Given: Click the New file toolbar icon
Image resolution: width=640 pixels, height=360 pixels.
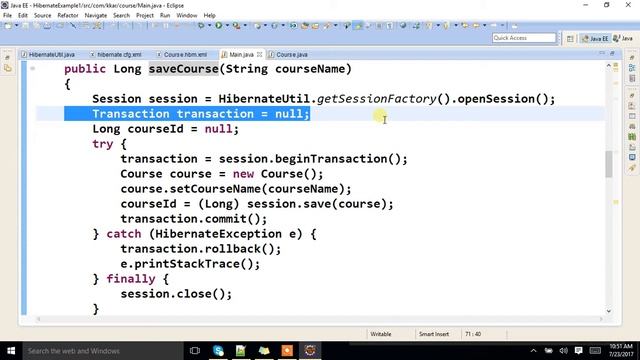Looking at the screenshot, I should click(x=8, y=26).
